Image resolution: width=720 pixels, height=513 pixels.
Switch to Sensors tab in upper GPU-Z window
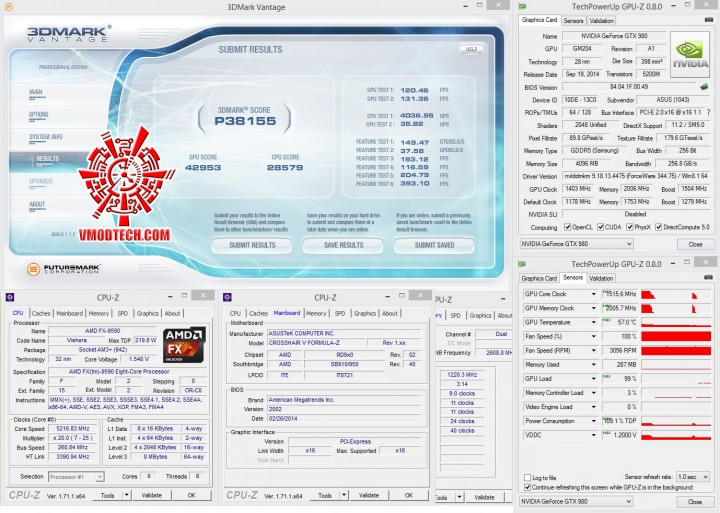coord(573,21)
